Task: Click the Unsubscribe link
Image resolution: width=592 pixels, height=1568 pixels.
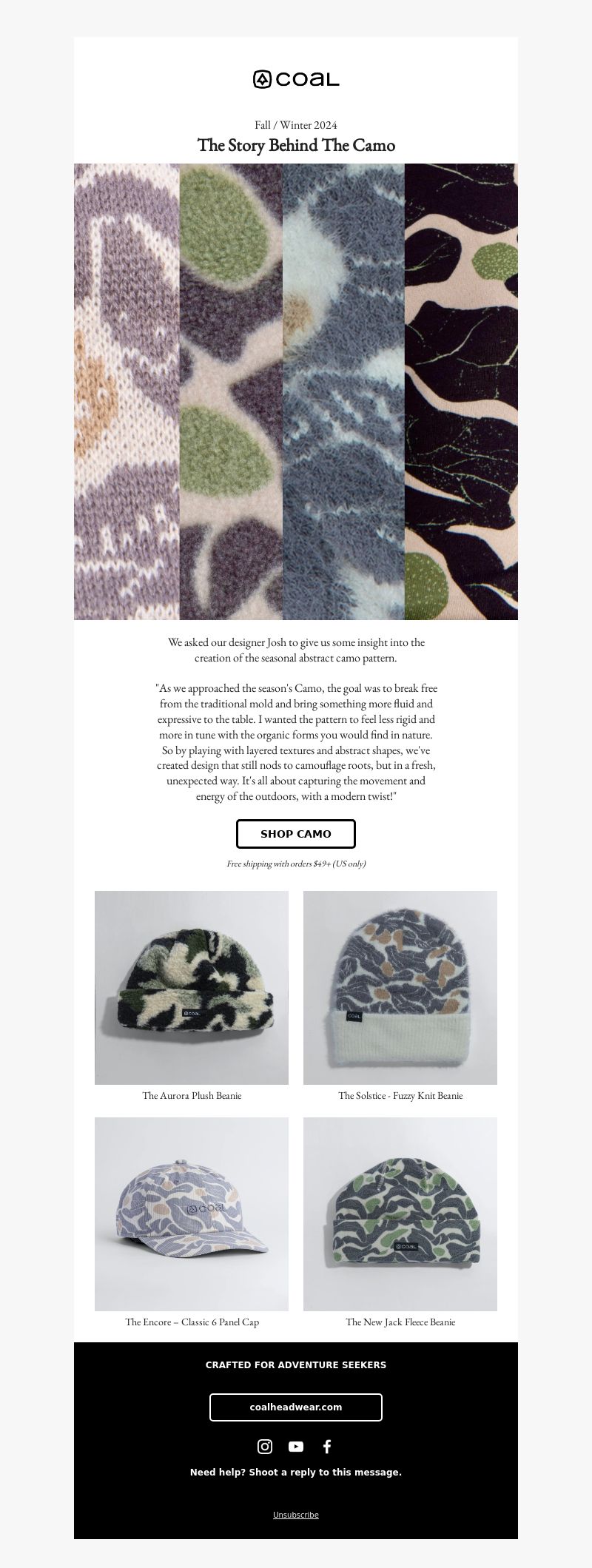Action: pyautogui.click(x=296, y=1514)
